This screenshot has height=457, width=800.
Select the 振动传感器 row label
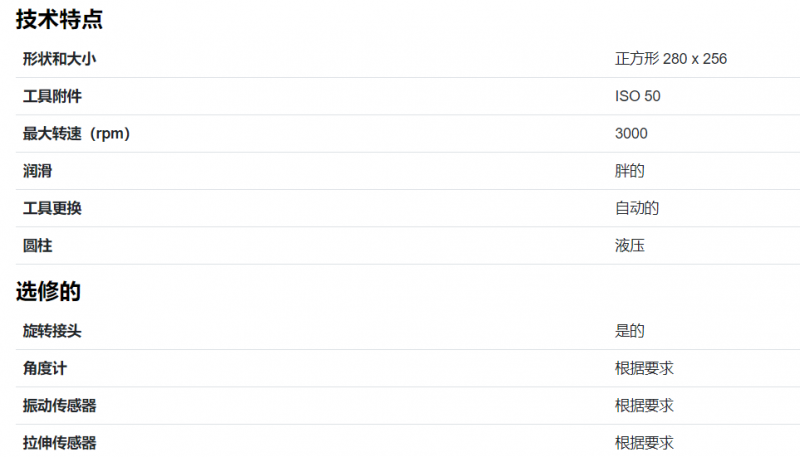click(59, 405)
